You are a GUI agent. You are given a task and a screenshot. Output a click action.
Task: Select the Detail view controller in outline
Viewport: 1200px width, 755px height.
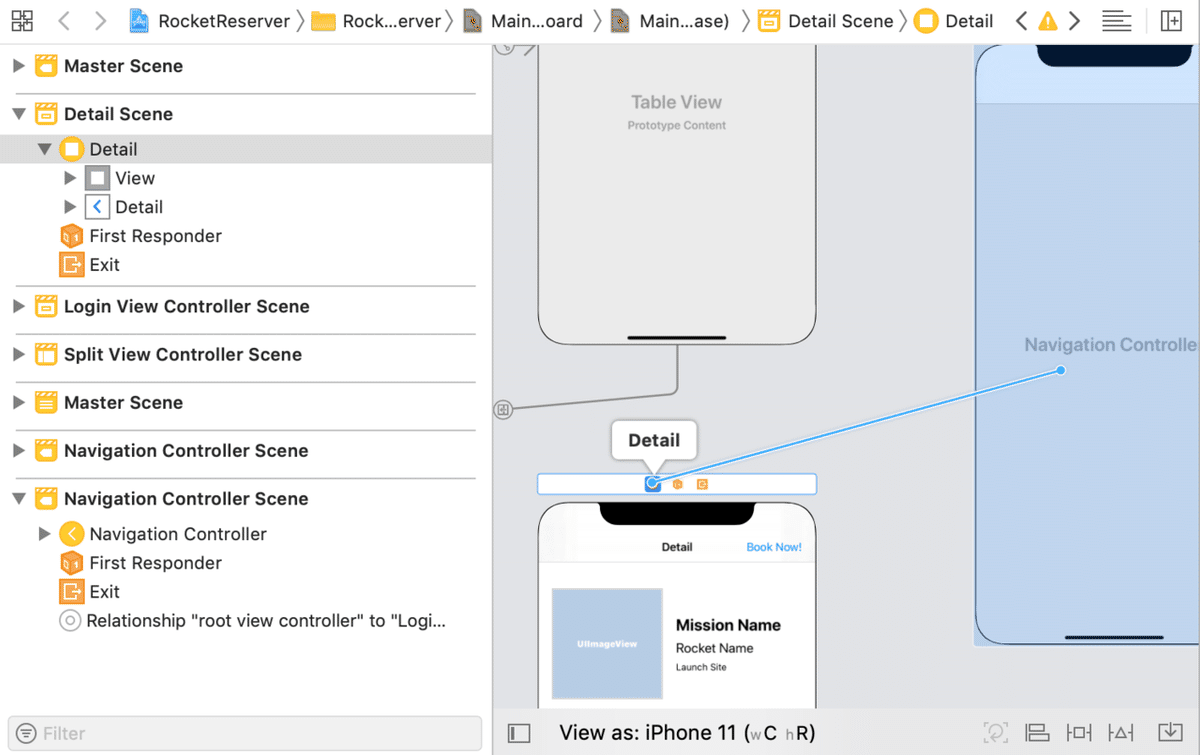coord(246,149)
